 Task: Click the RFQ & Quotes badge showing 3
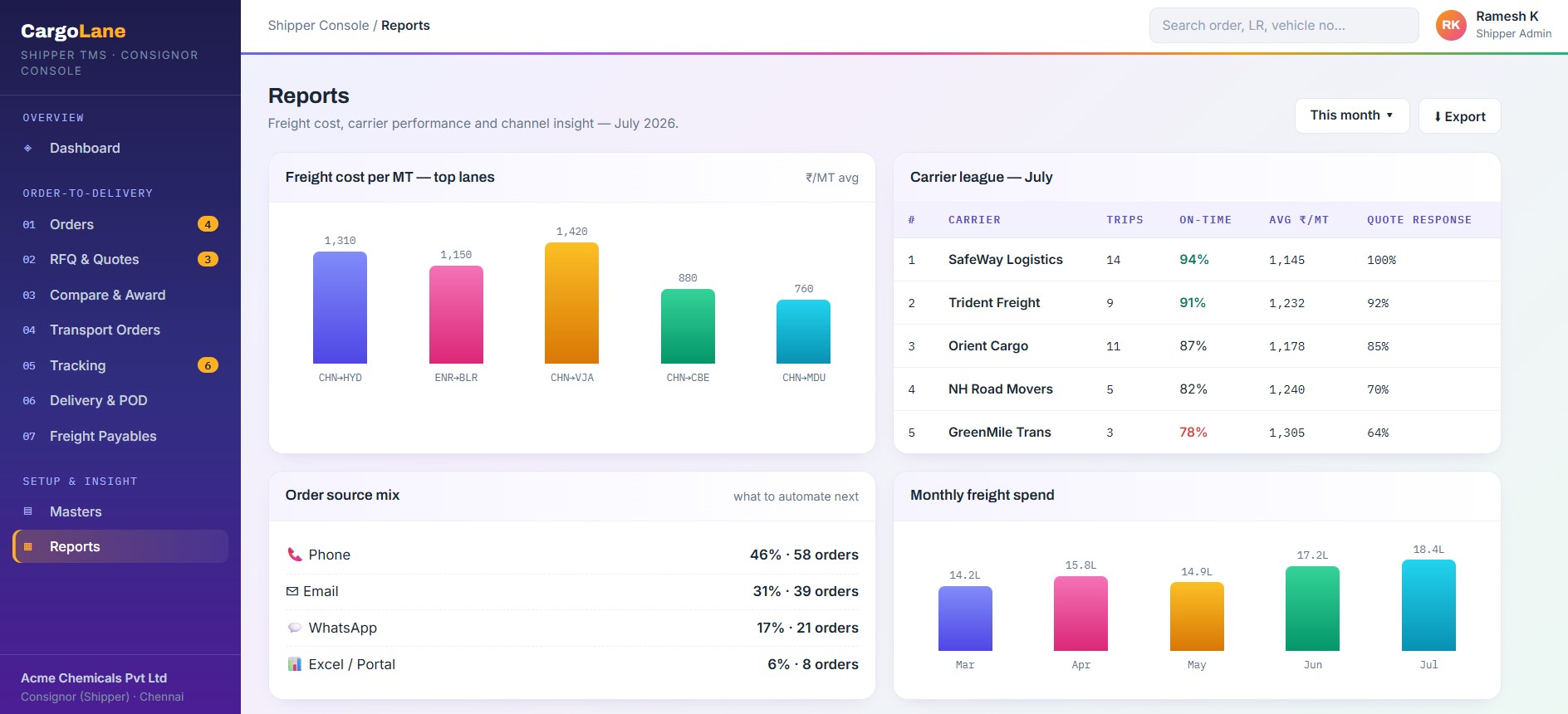(x=208, y=259)
